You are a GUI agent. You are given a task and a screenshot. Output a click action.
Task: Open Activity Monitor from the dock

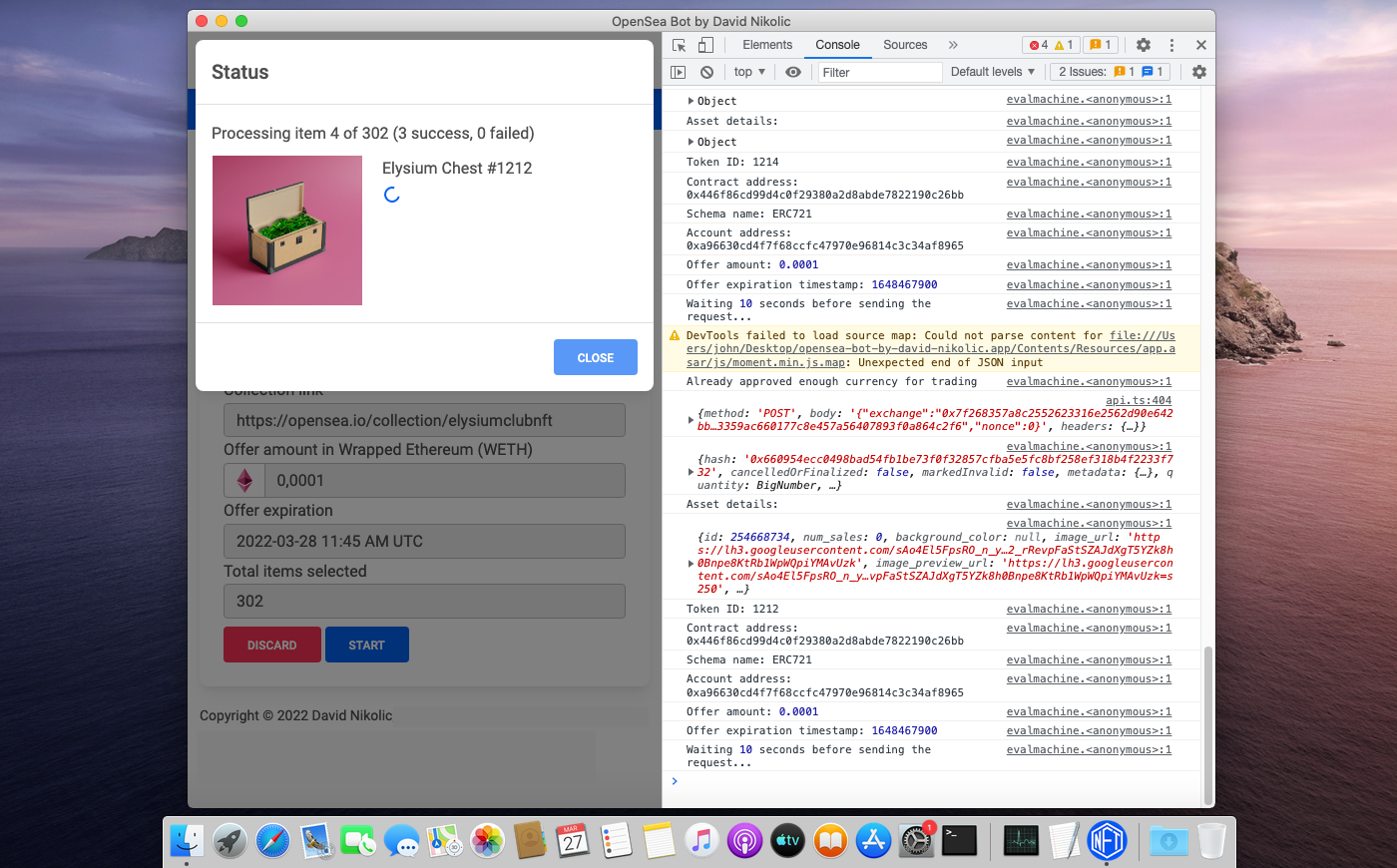(1021, 841)
